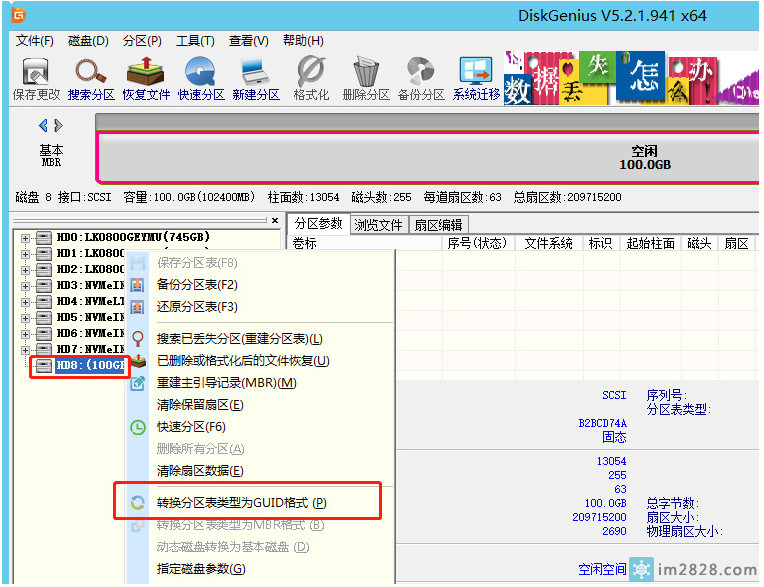This screenshot has height=587, width=764.
Task: Click the Quick Partition (快速分区) toolbar icon
Action: [x=201, y=78]
